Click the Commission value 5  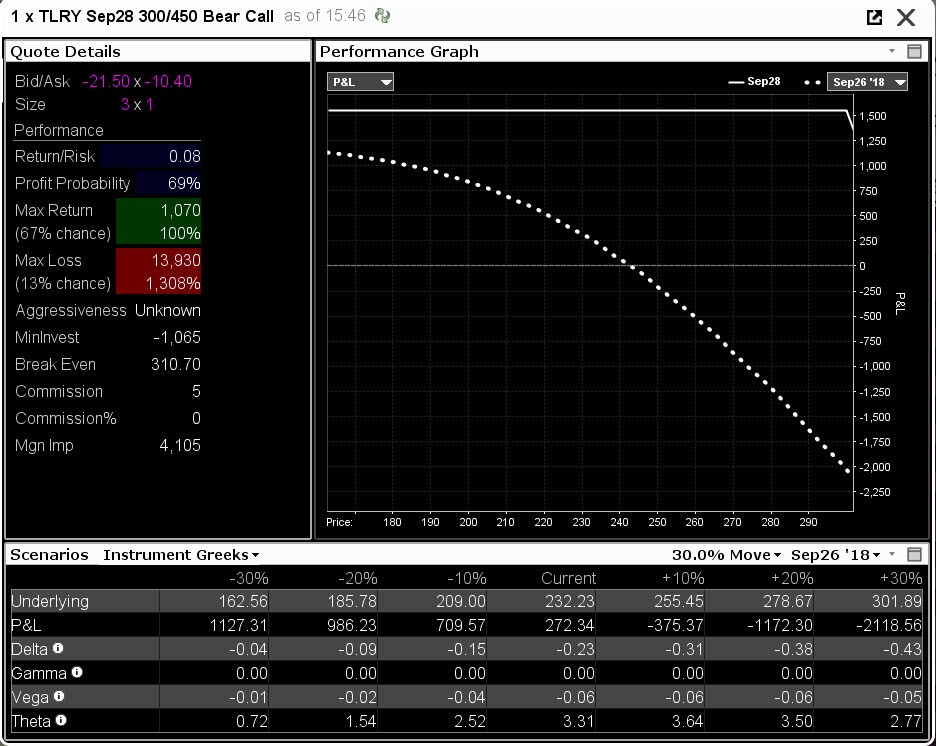[x=196, y=392]
